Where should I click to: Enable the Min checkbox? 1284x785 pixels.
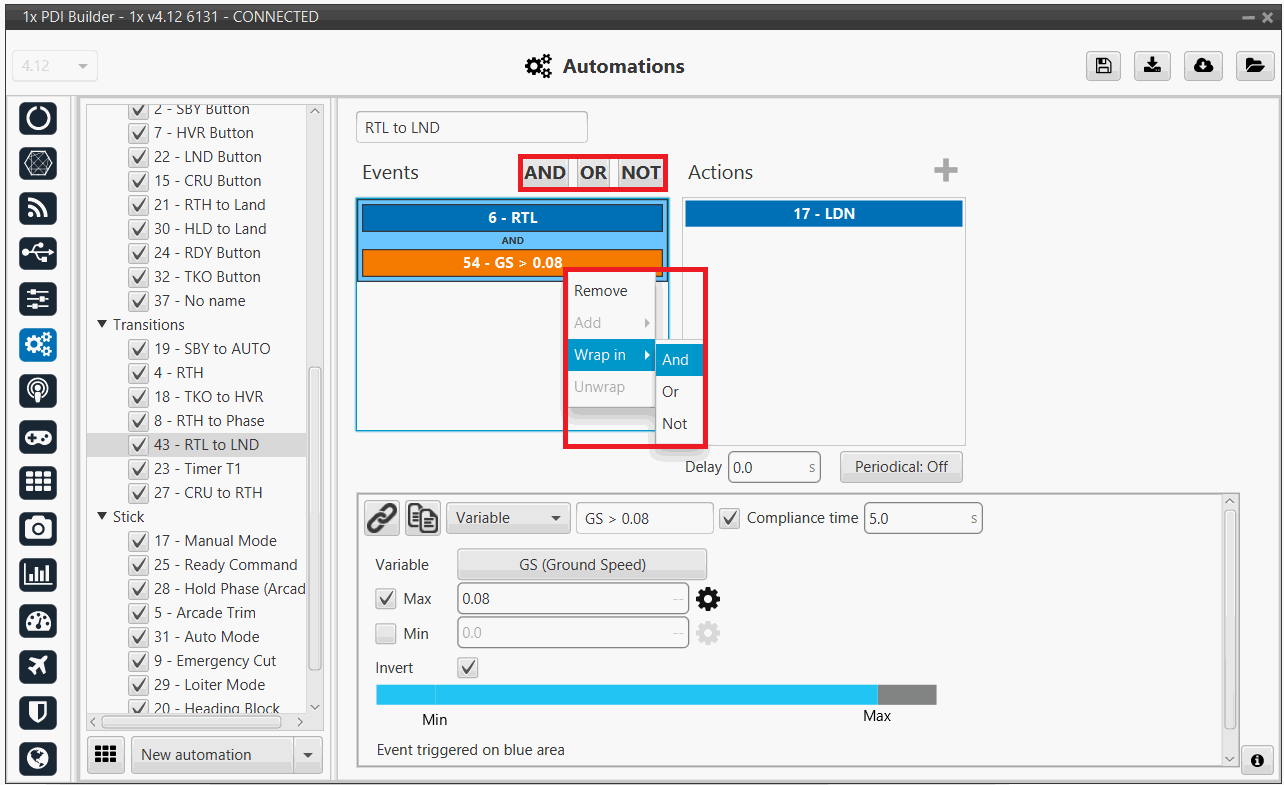385,633
